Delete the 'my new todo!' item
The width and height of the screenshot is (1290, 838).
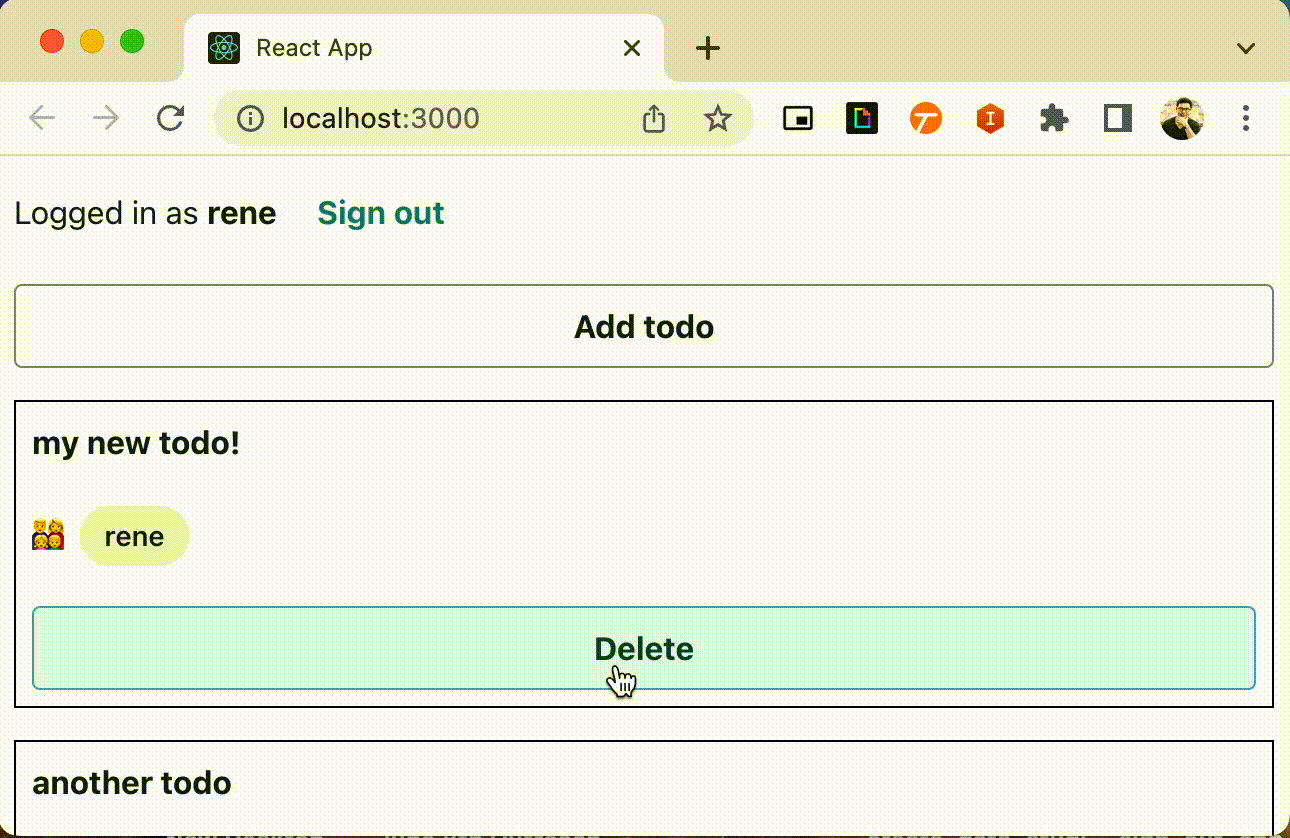click(644, 648)
